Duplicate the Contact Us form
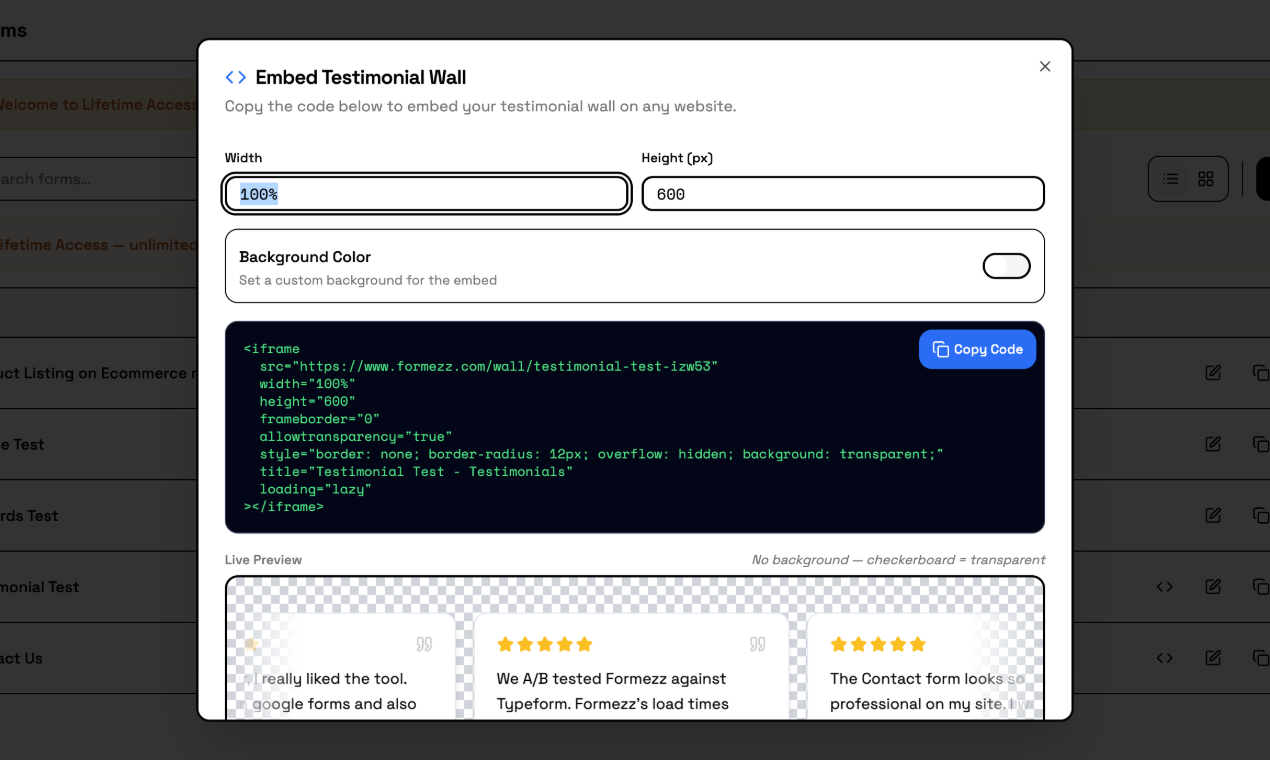Image resolution: width=1270 pixels, height=760 pixels. (x=1261, y=658)
